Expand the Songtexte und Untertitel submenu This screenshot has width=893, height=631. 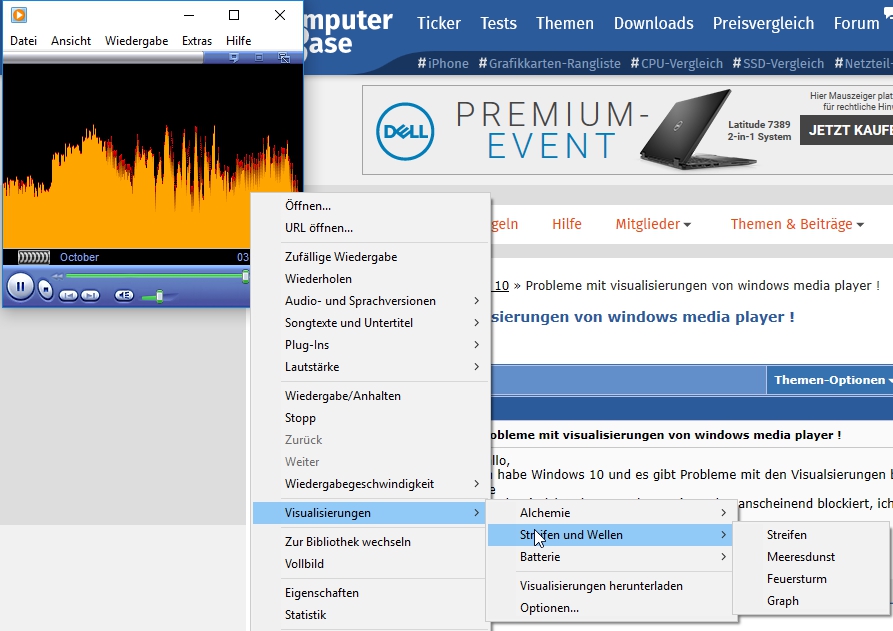371,323
